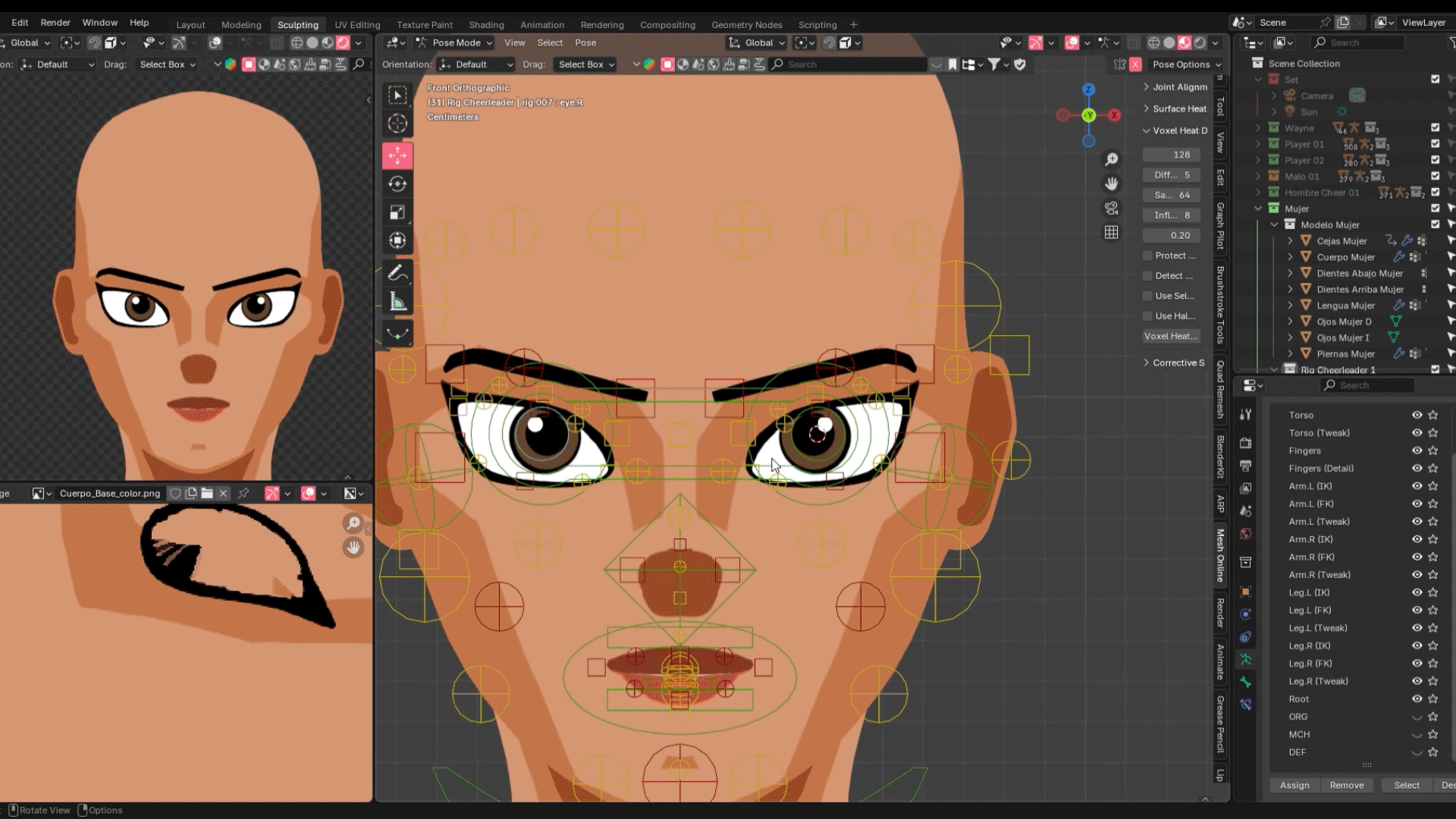Expand the Corrective S panel
The width and height of the screenshot is (1456, 819).
[1174, 362]
